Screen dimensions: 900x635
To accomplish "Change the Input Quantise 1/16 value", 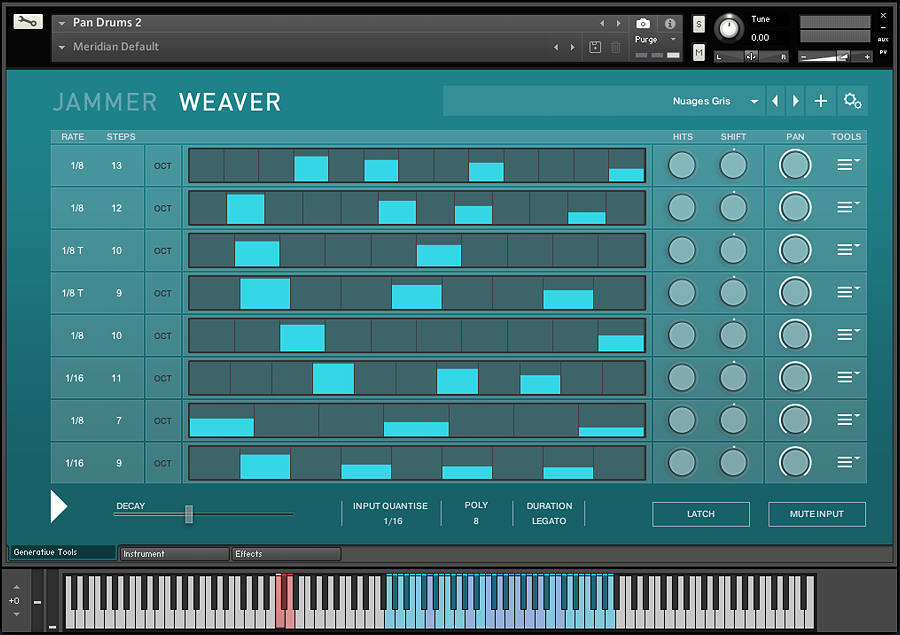I will point(393,521).
